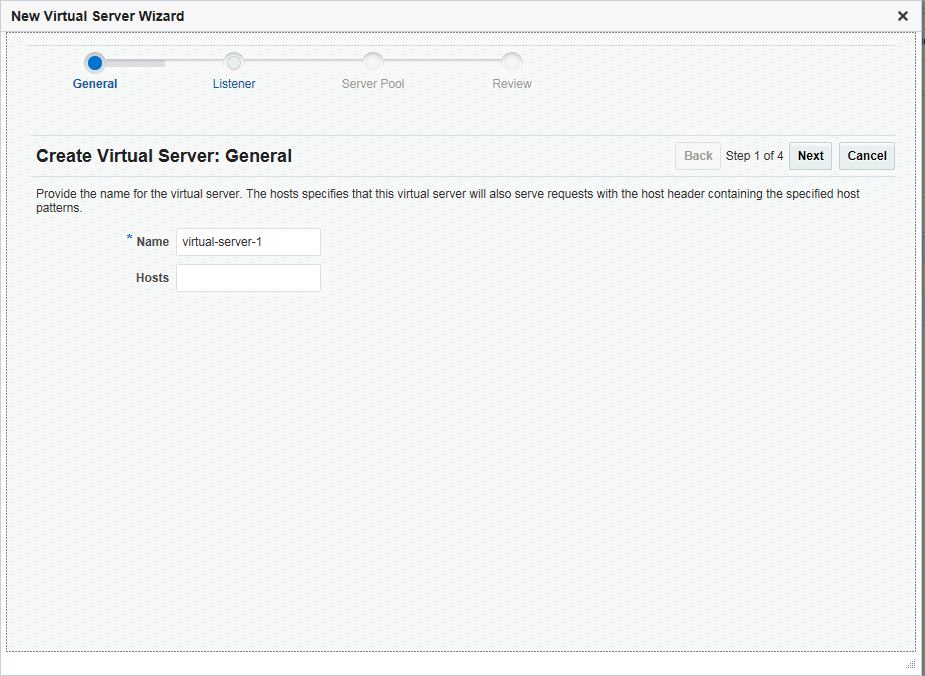Select the Review step circle indicator
This screenshot has height=676, width=925.
[x=512, y=63]
